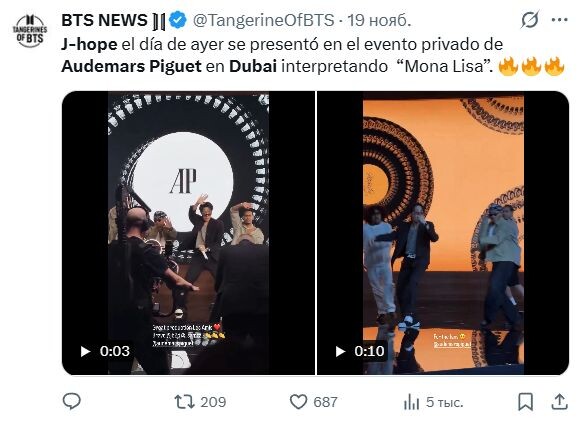Screen dimensions: 585x424
Task: Open the right orange-background video thumbnail
Action: pos(443,233)
